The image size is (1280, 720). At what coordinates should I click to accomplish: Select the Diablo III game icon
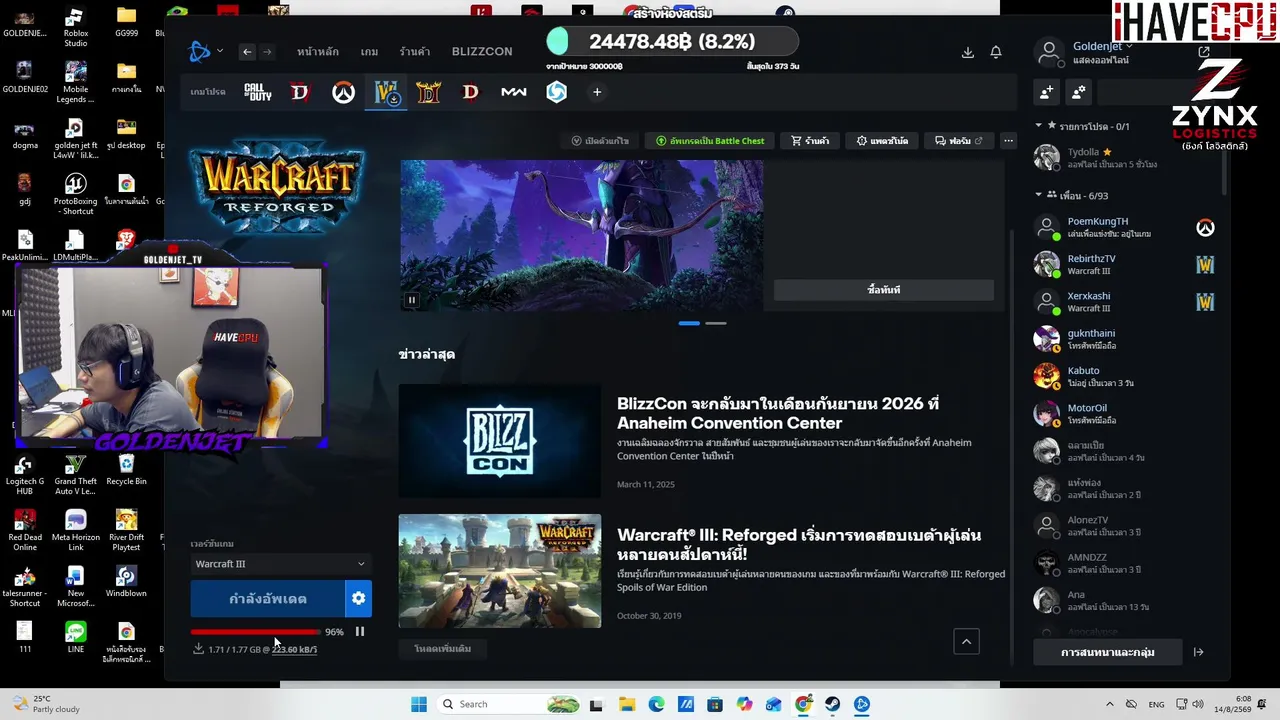click(x=470, y=92)
